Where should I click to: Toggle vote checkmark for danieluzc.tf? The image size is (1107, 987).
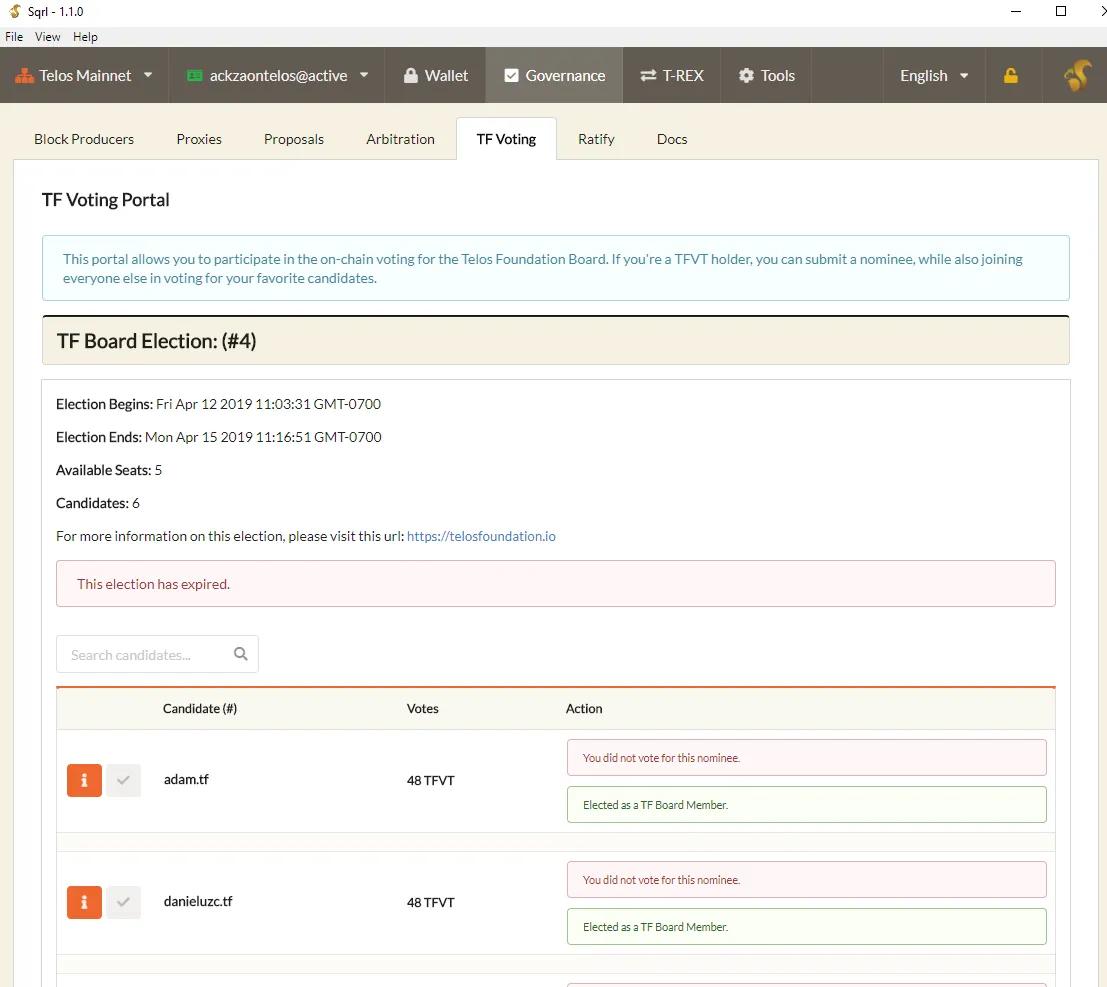(124, 902)
